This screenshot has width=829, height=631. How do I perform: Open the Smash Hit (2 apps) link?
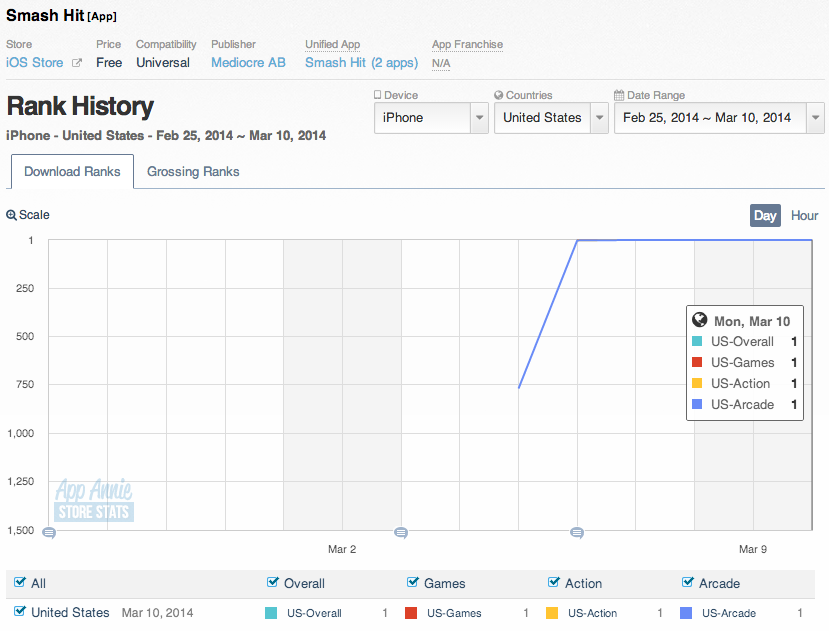click(362, 63)
